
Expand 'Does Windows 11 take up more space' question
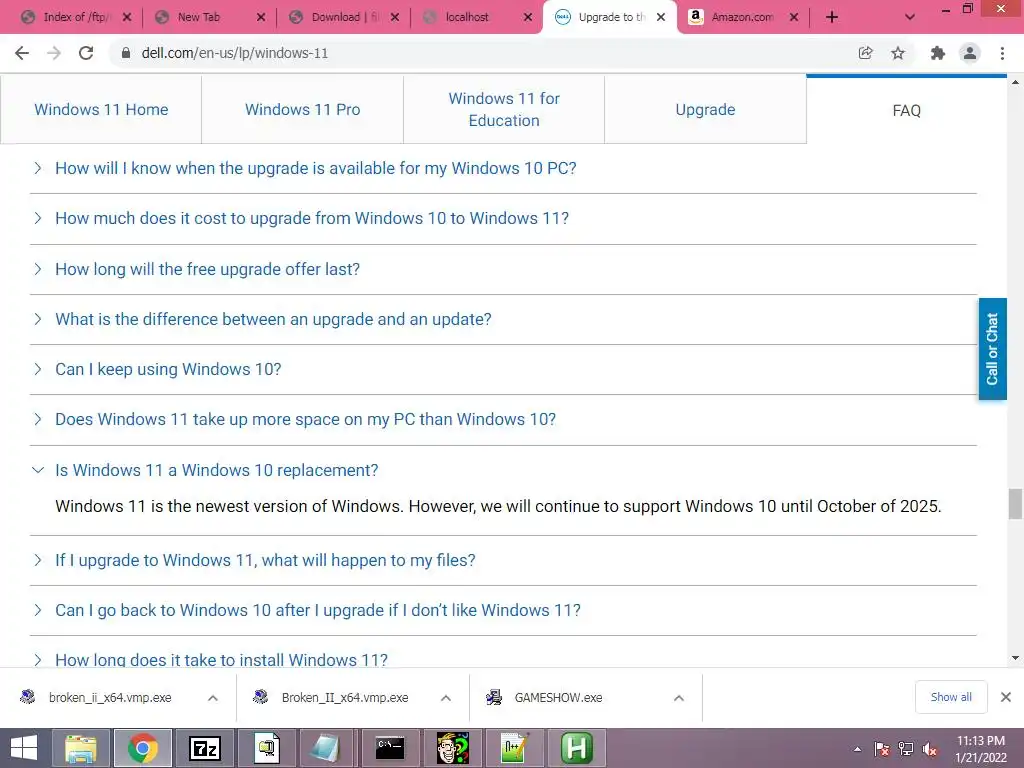pyautogui.click(x=305, y=419)
